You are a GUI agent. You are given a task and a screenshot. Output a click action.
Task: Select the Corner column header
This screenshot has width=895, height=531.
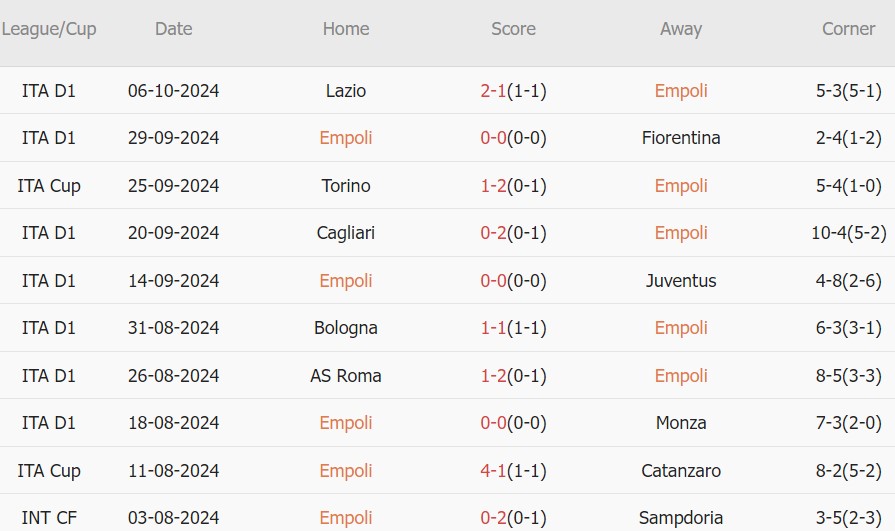848,29
